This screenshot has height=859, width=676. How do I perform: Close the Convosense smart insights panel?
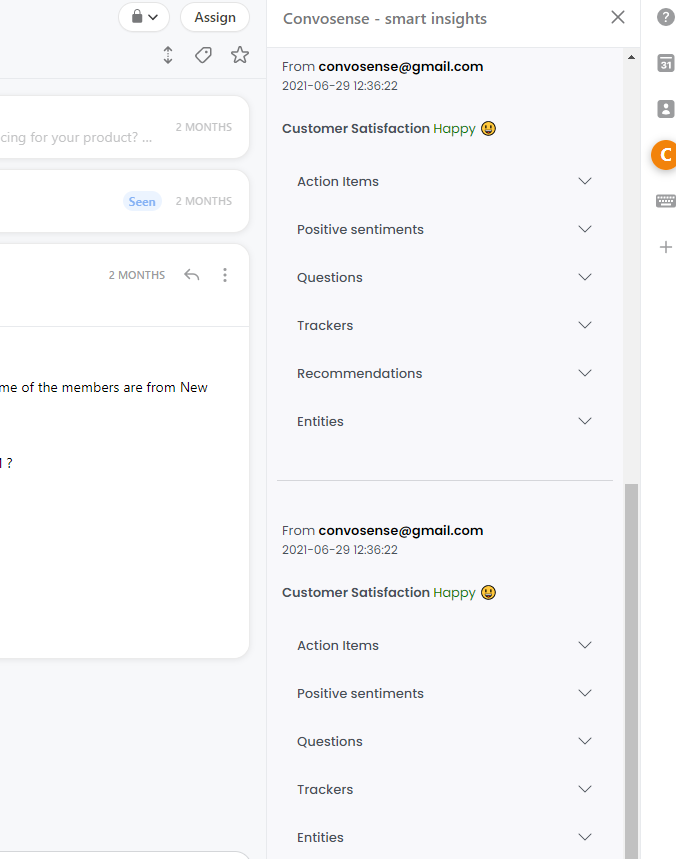[617, 18]
